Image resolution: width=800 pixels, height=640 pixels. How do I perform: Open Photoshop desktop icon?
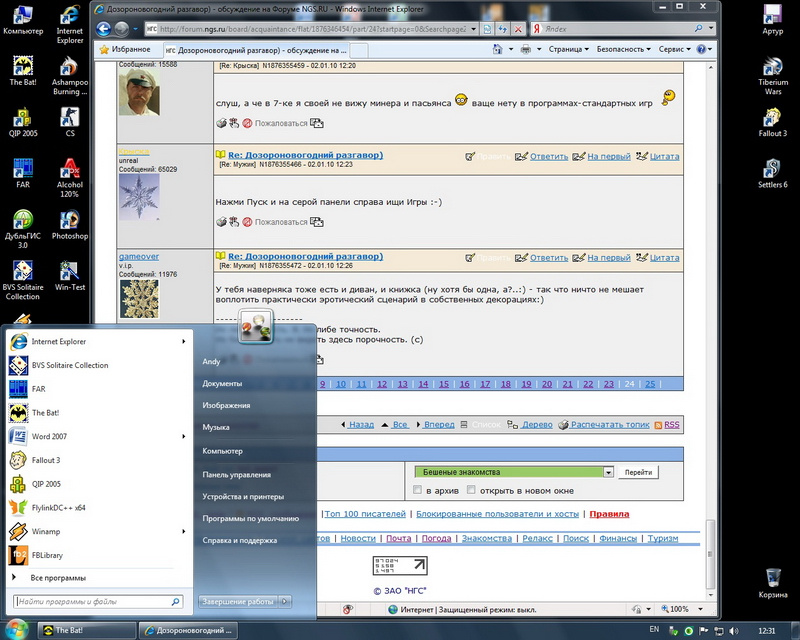pyautogui.click(x=70, y=225)
